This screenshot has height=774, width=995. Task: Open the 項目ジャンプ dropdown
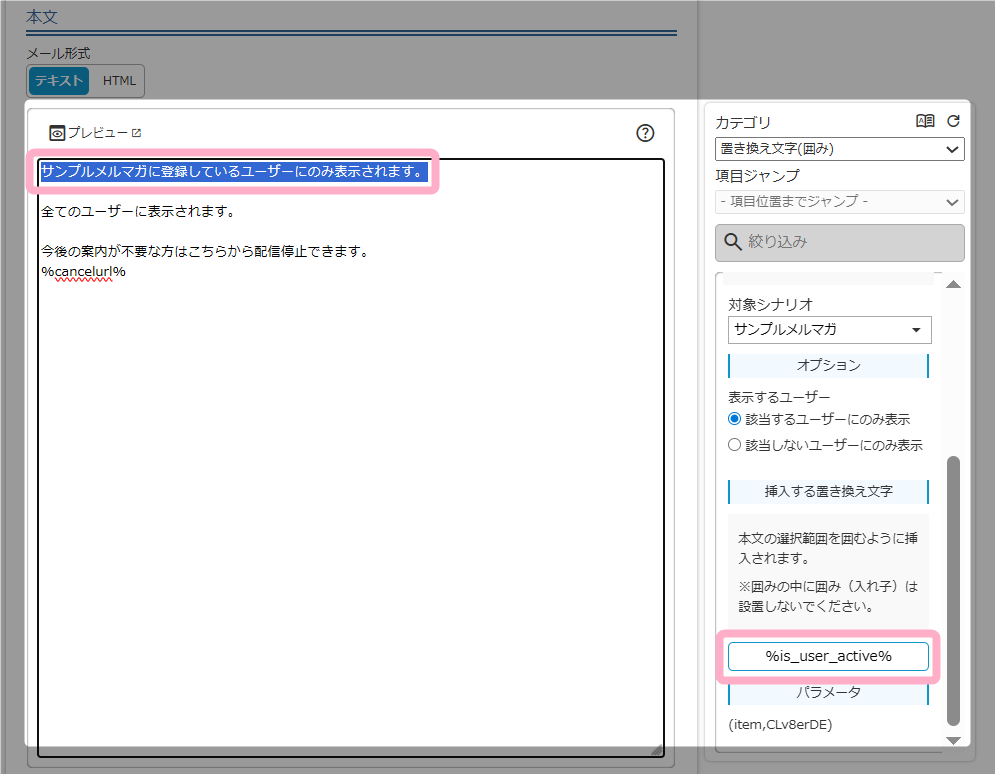[x=840, y=202]
